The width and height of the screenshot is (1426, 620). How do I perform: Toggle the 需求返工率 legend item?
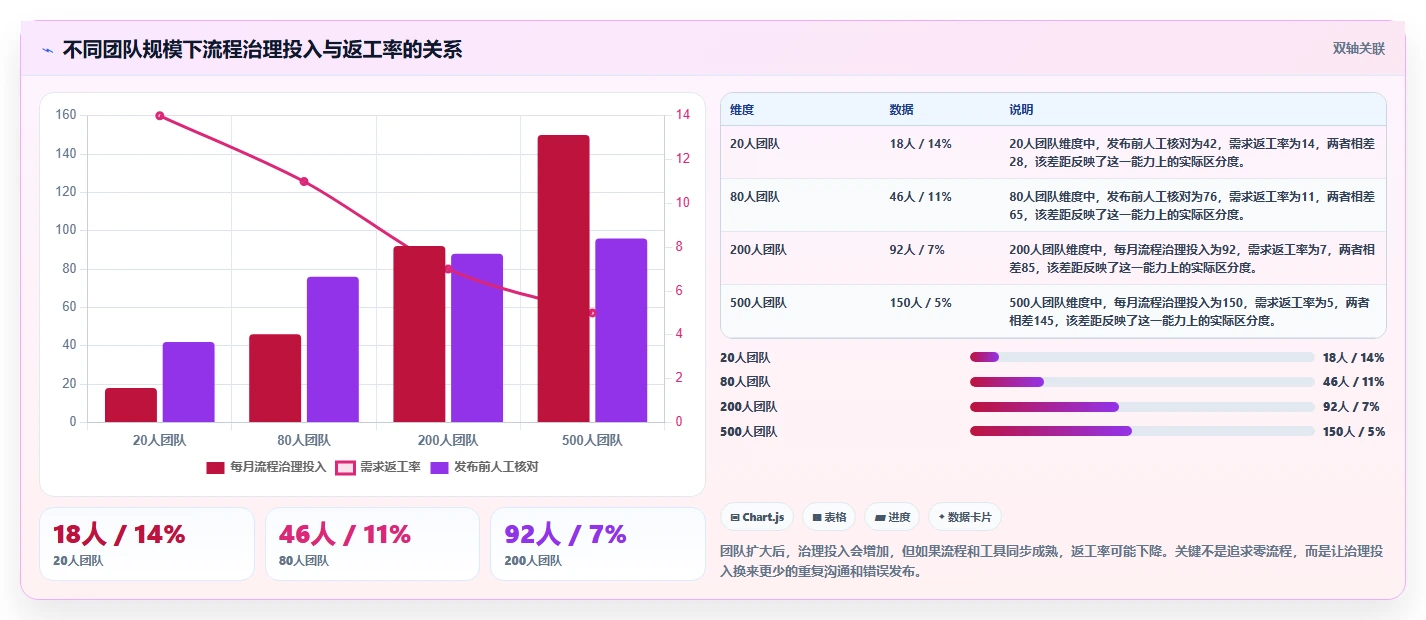377,467
